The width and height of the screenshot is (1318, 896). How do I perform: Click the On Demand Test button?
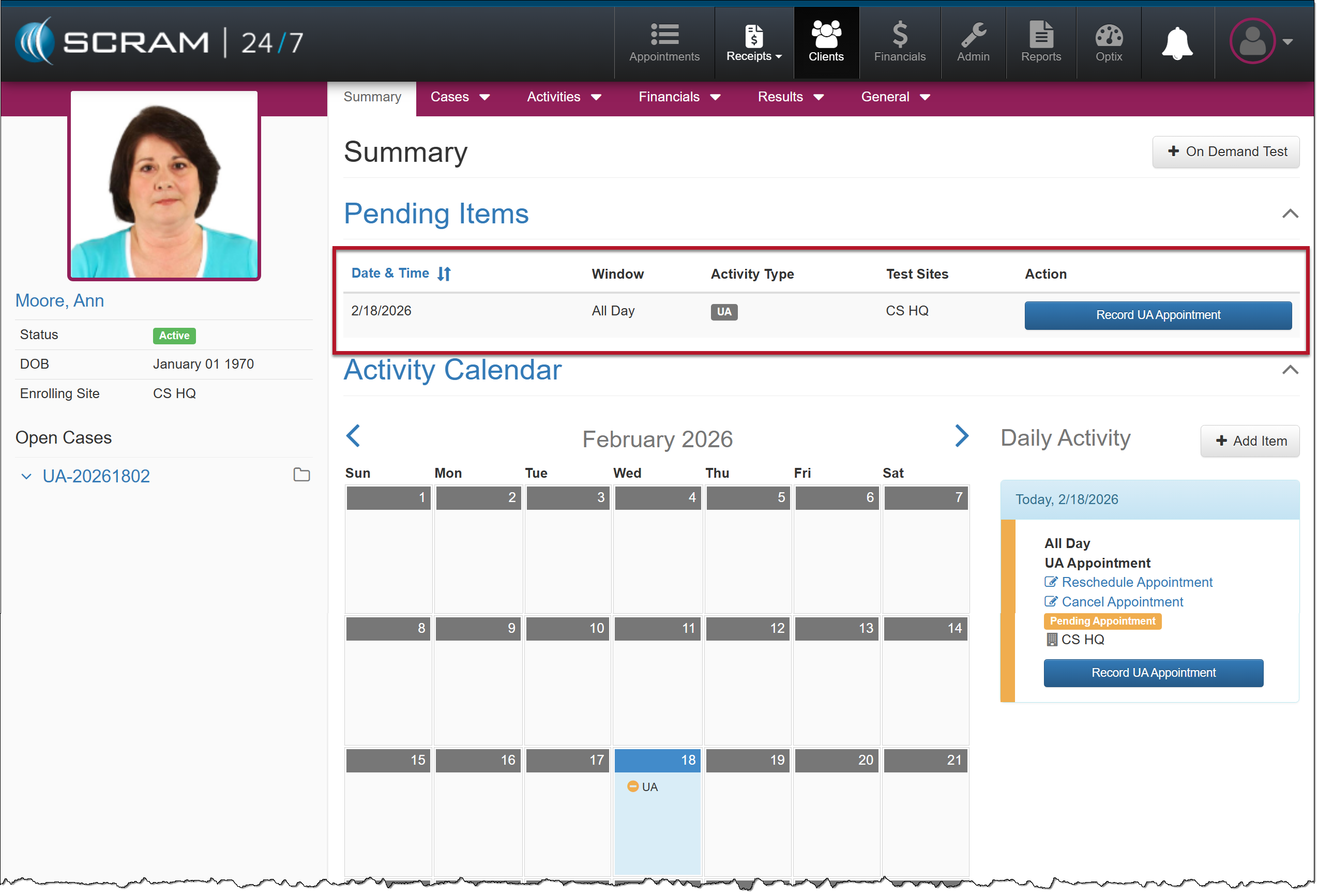(x=1226, y=151)
